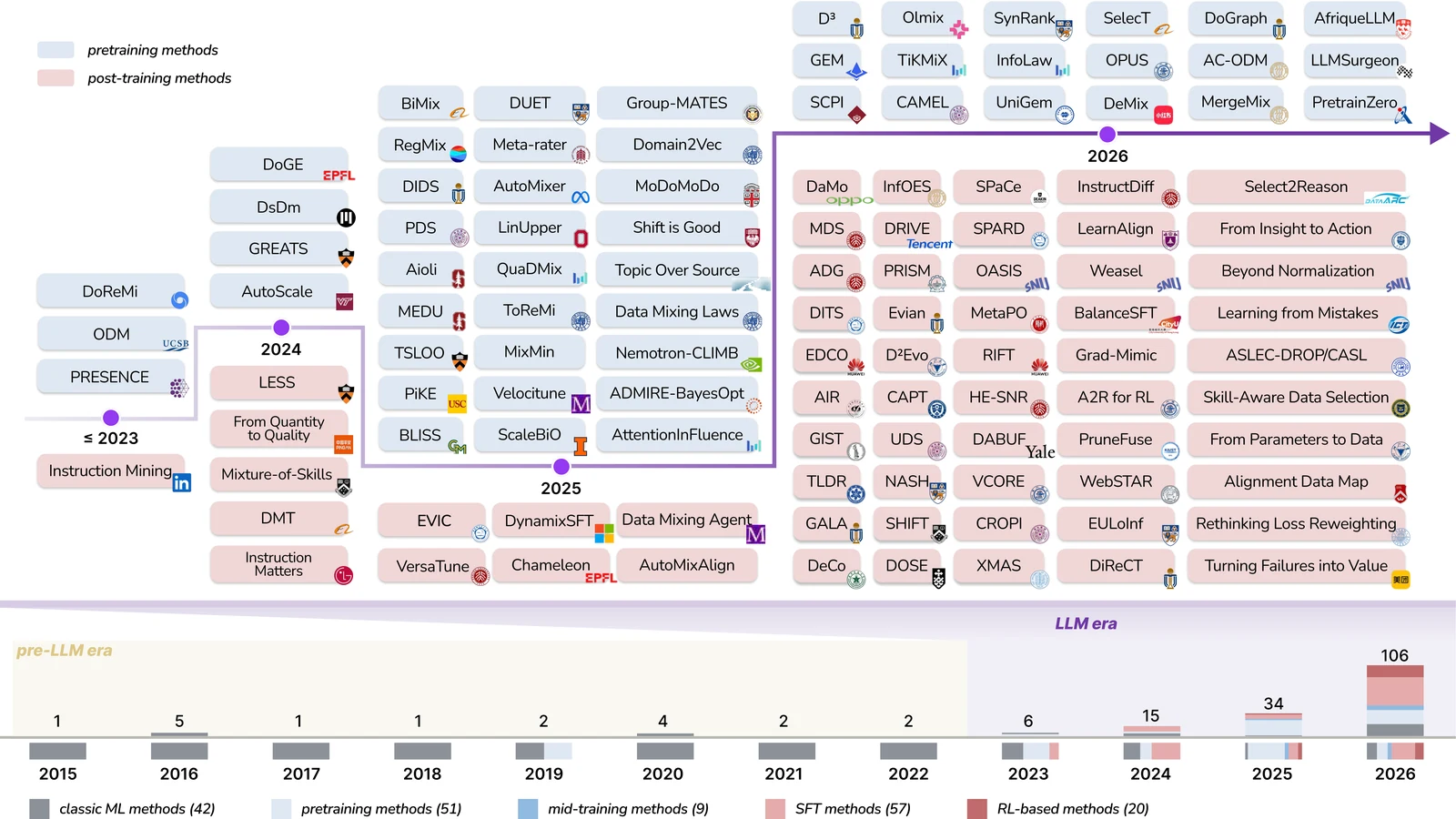Screen dimensions: 1456x819
Task: Click the "Select2Reason" method box
Action: [x=1296, y=187]
